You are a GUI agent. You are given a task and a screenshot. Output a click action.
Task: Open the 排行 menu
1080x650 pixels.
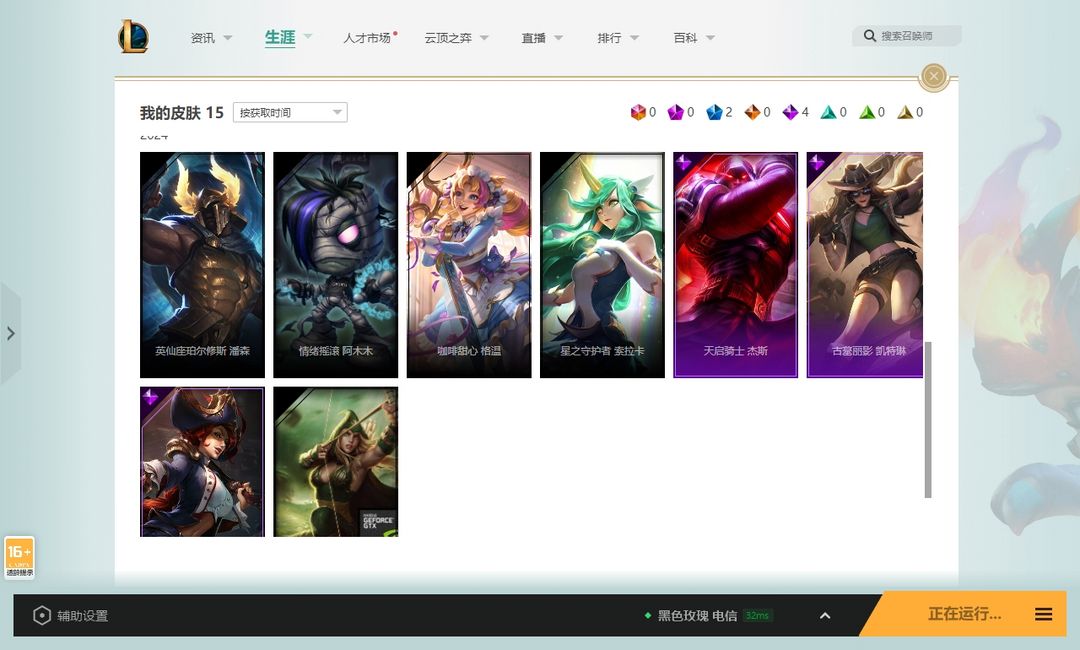tap(609, 38)
